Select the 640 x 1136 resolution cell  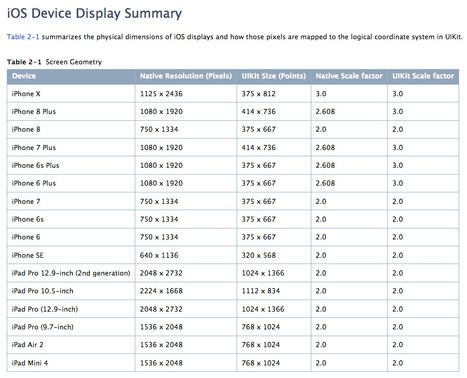click(186, 255)
